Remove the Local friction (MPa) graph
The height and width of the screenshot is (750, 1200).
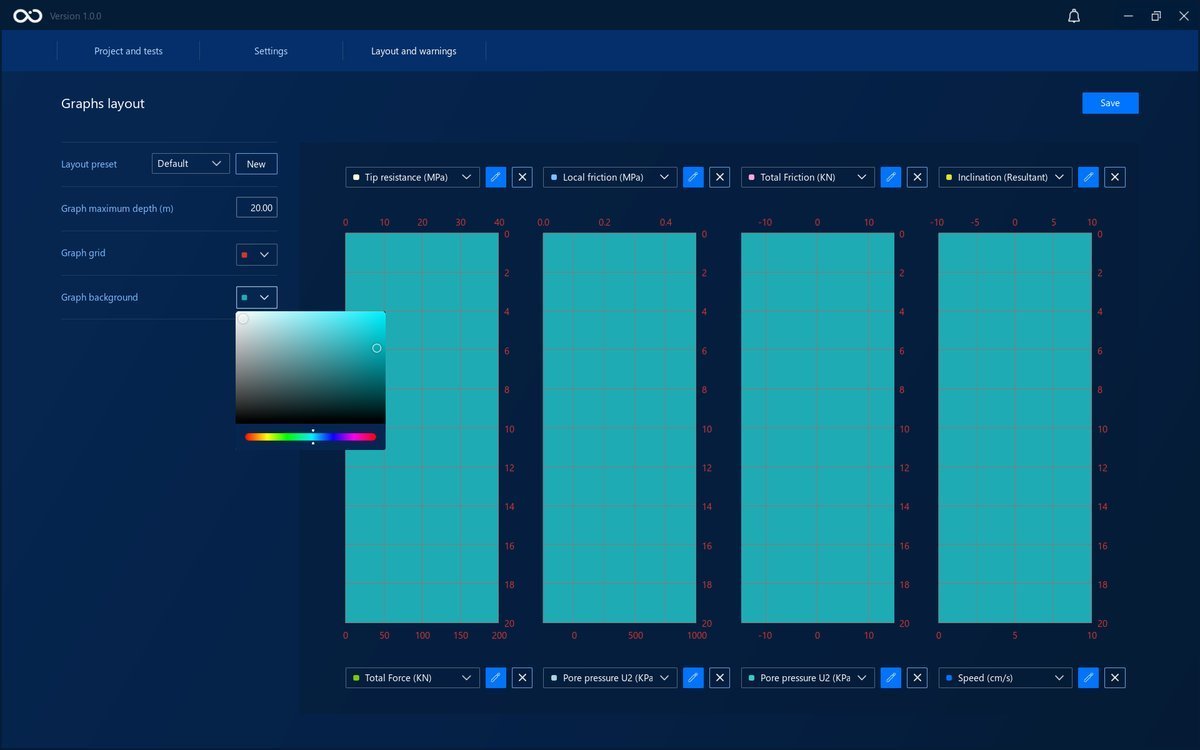coord(720,177)
